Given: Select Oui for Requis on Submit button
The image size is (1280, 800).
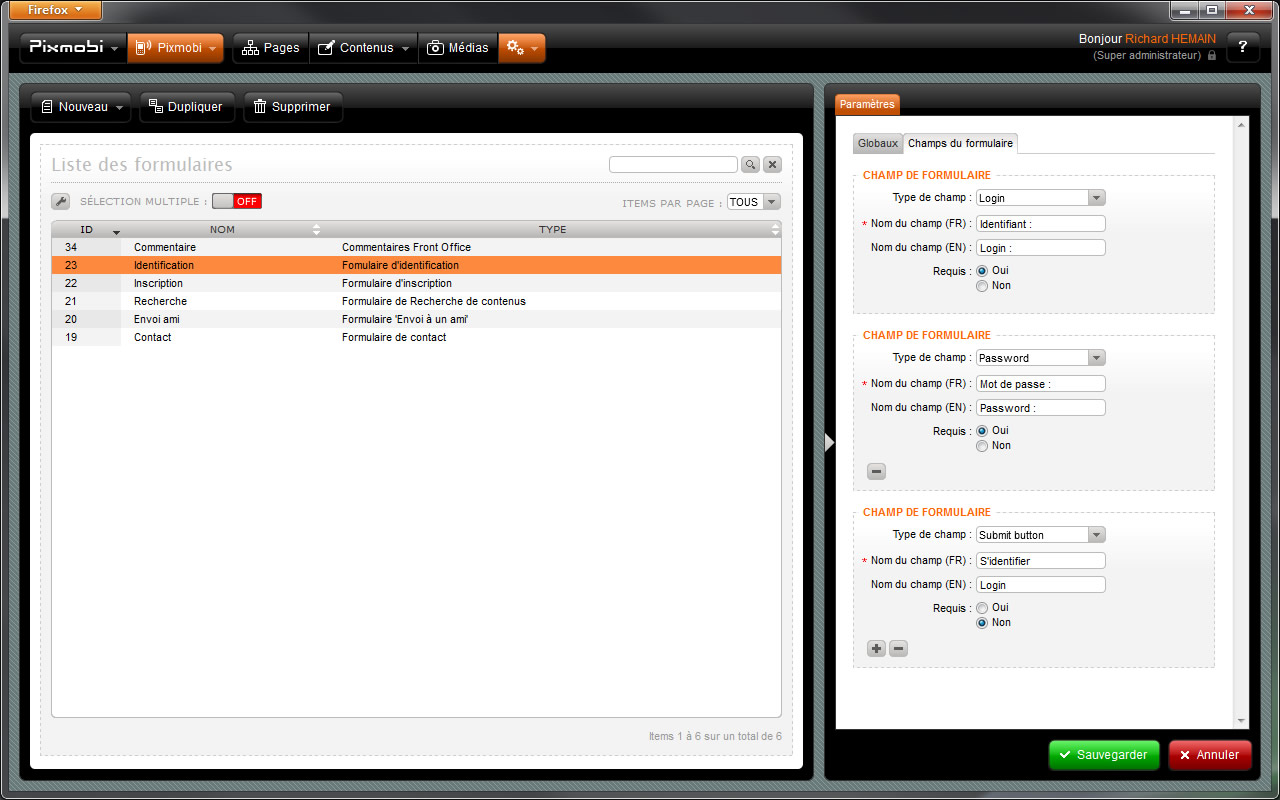Looking at the screenshot, I should click(982, 607).
